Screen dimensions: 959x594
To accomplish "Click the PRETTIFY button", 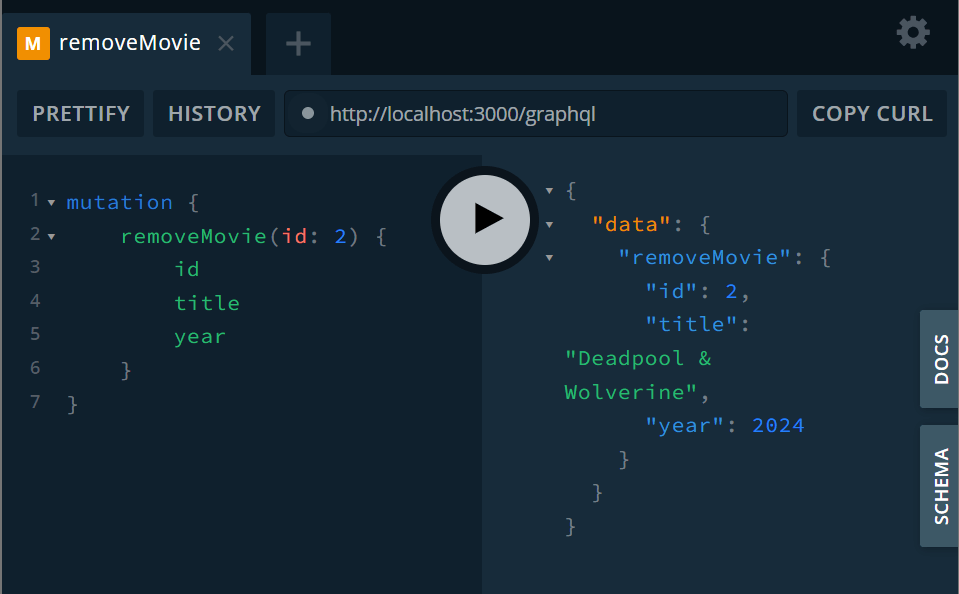I will (81, 114).
